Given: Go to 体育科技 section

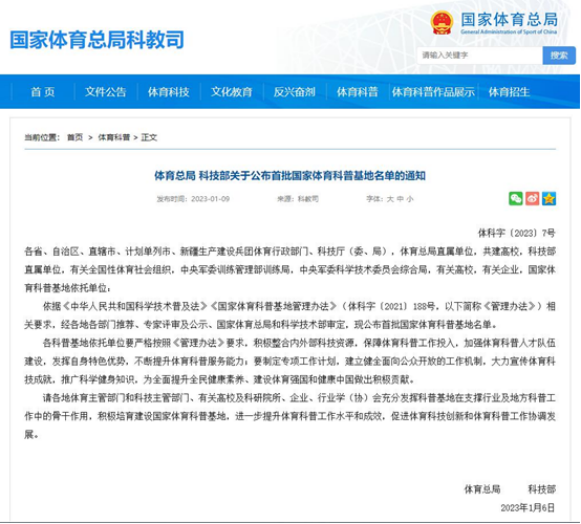Looking at the screenshot, I should click(x=169, y=92).
